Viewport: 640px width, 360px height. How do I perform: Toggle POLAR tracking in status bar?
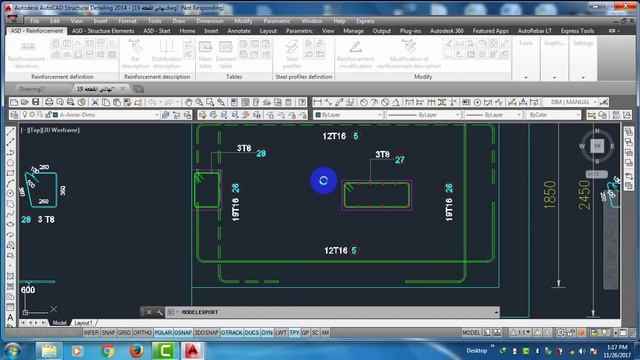163,333
